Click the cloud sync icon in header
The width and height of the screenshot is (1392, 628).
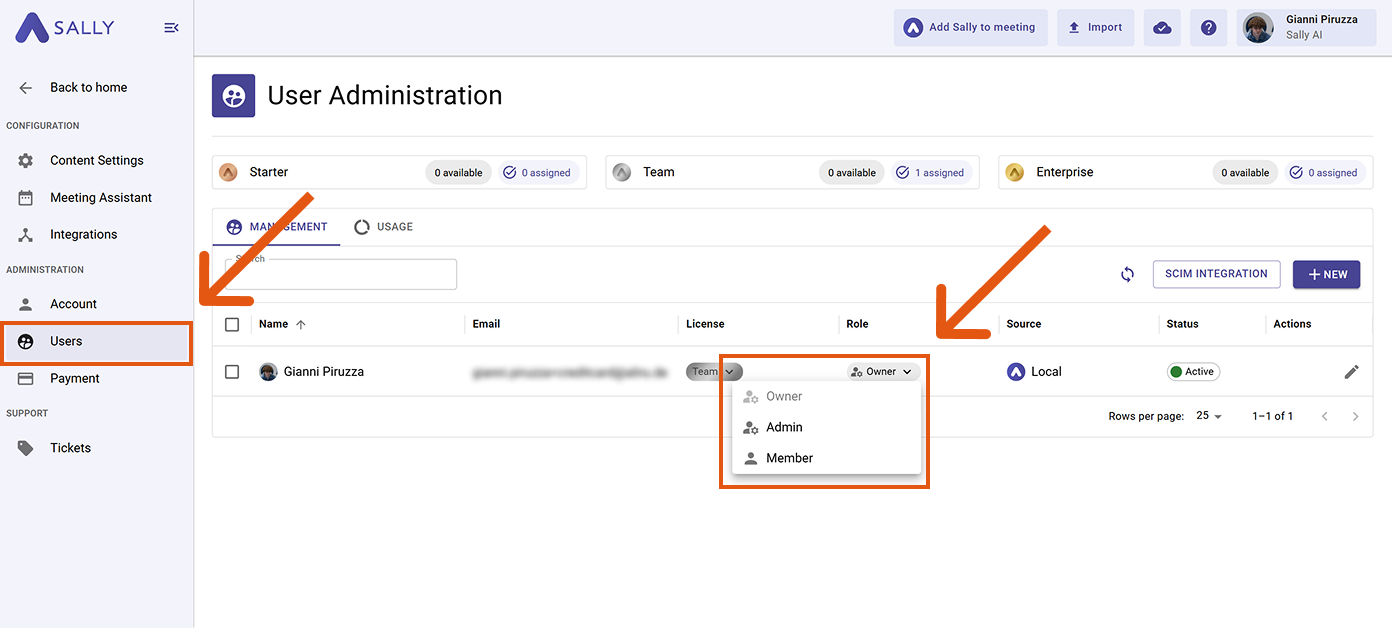(x=1162, y=28)
